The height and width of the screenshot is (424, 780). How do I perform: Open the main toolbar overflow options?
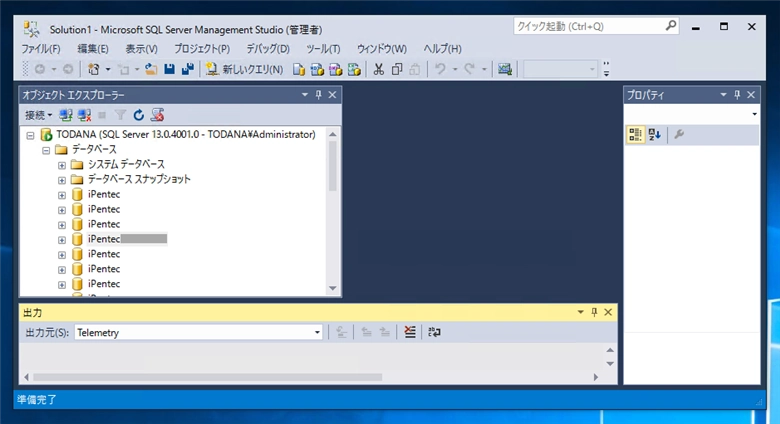[x=606, y=69]
